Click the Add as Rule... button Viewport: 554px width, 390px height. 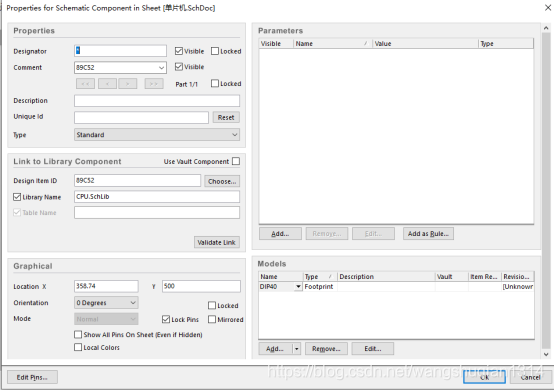pos(428,234)
